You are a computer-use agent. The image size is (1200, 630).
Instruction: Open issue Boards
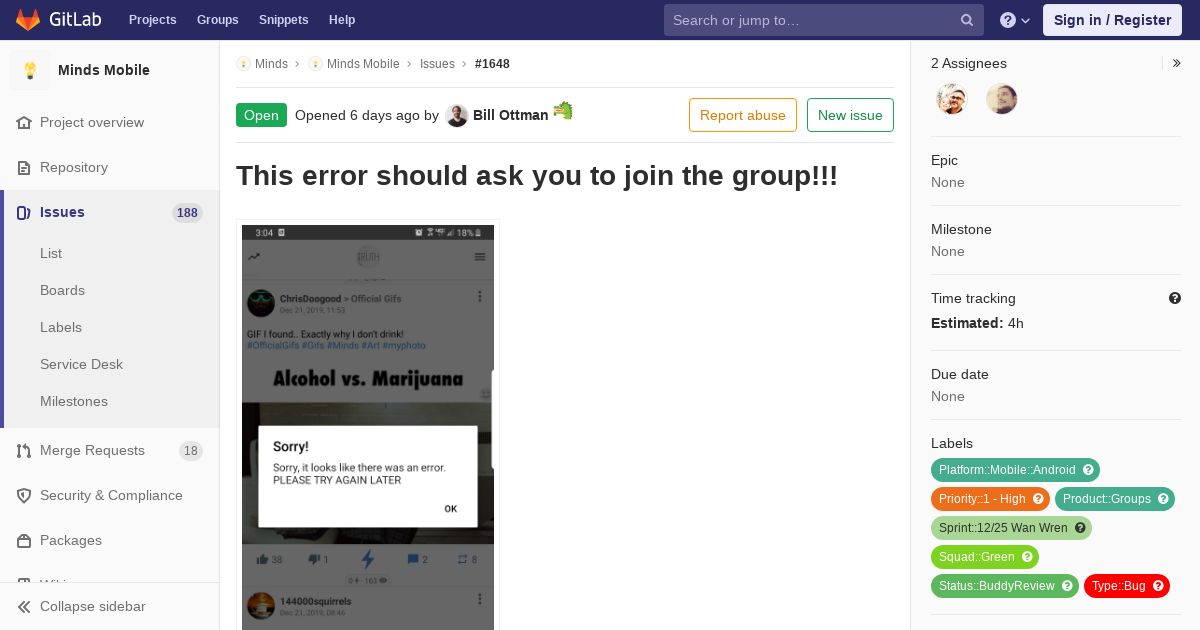[62, 290]
